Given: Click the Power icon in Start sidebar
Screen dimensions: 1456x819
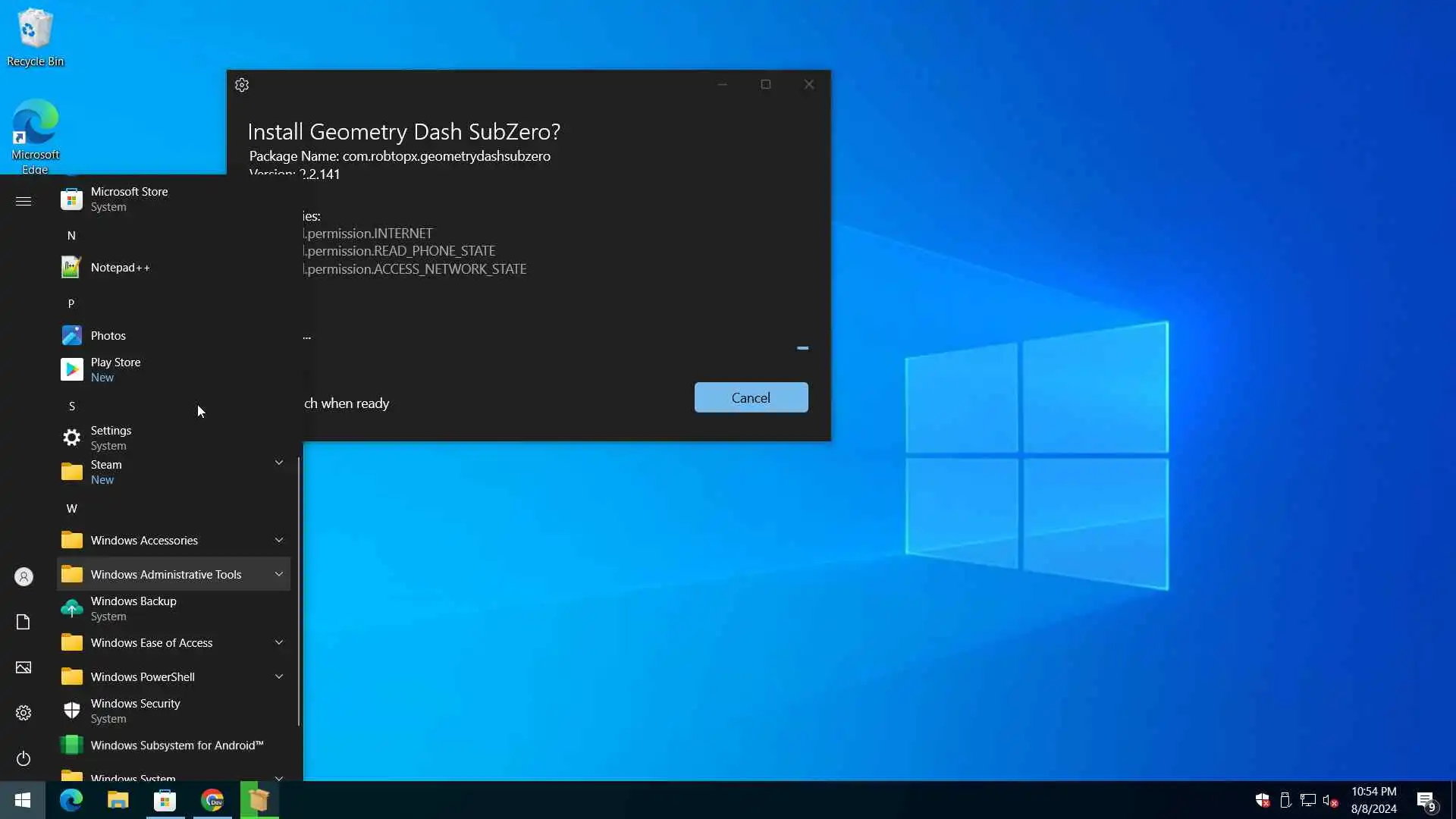Looking at the screenshot, I should [x=24, y=758].
